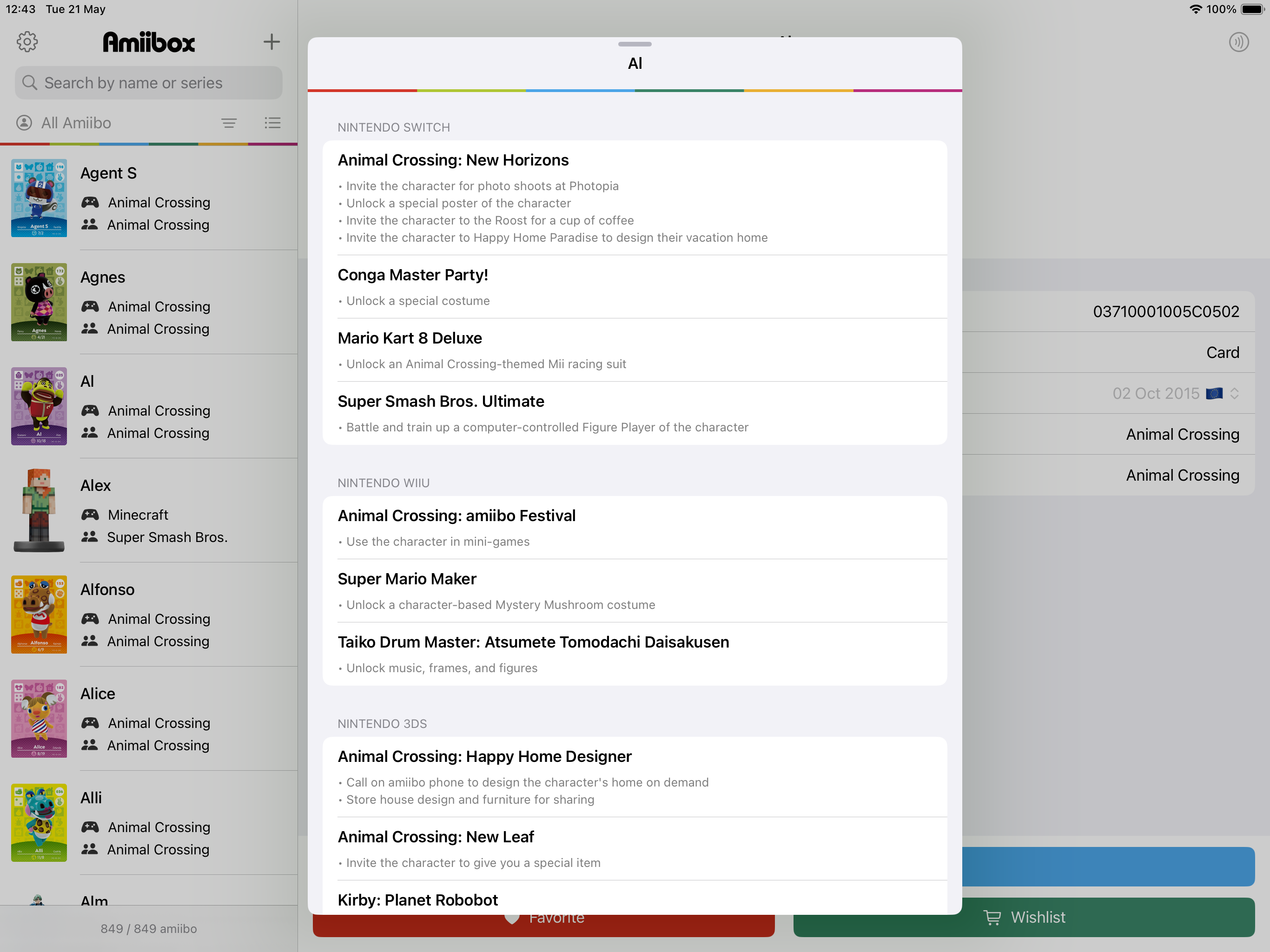This screenshot has height=952, width=1270.
Task: Click the Amiibox logo
Action: (149, 42)
